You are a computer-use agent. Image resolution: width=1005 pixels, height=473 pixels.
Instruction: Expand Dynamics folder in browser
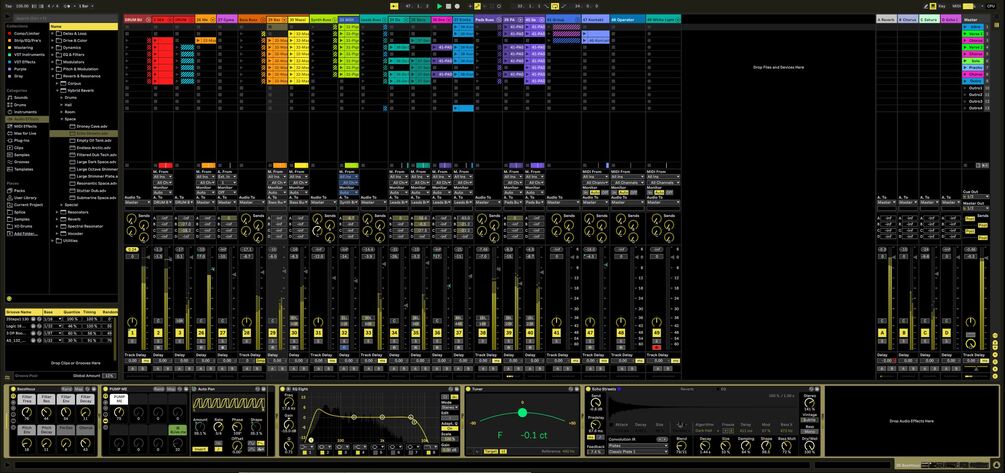(53, 47)
